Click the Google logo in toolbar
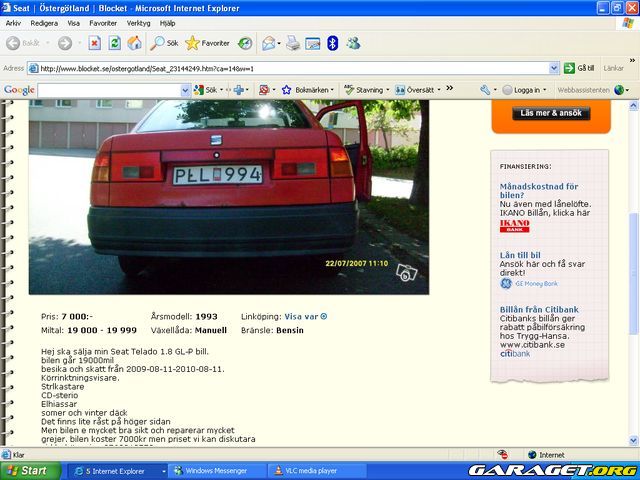 pos(19,90)
